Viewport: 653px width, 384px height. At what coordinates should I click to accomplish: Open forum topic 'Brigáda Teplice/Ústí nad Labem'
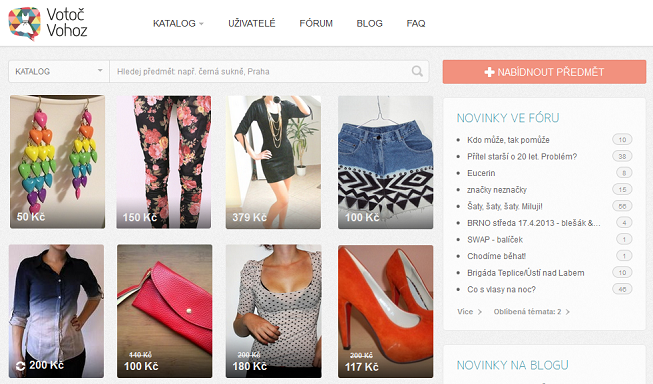[x=526, y=273]
